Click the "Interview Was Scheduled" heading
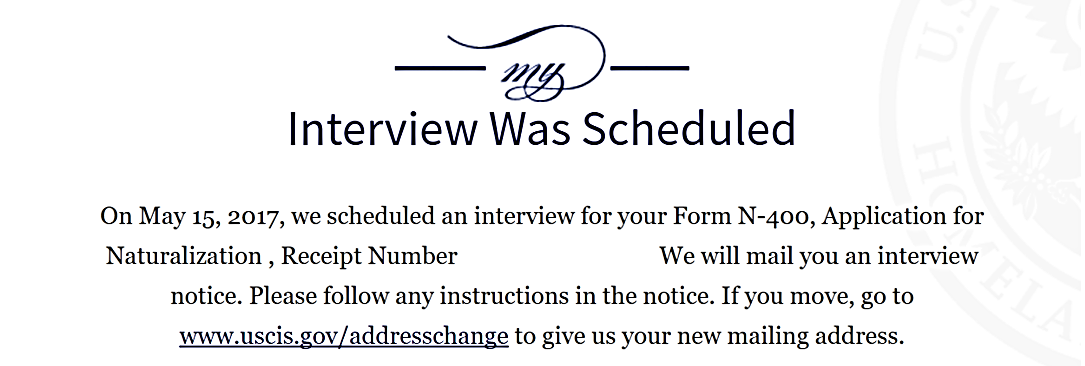This screenshot has height=366, width=1085. click(x=541, y=128)
